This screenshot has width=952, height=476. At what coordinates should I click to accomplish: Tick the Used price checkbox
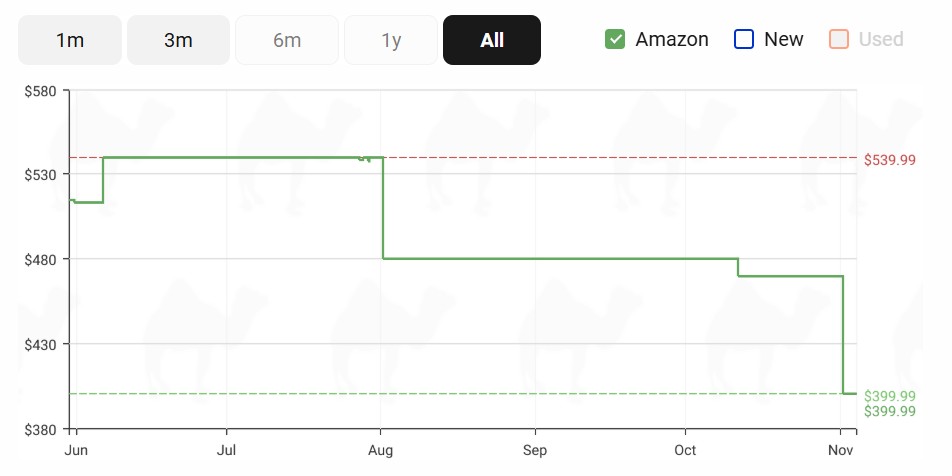[x=839, y=40]
